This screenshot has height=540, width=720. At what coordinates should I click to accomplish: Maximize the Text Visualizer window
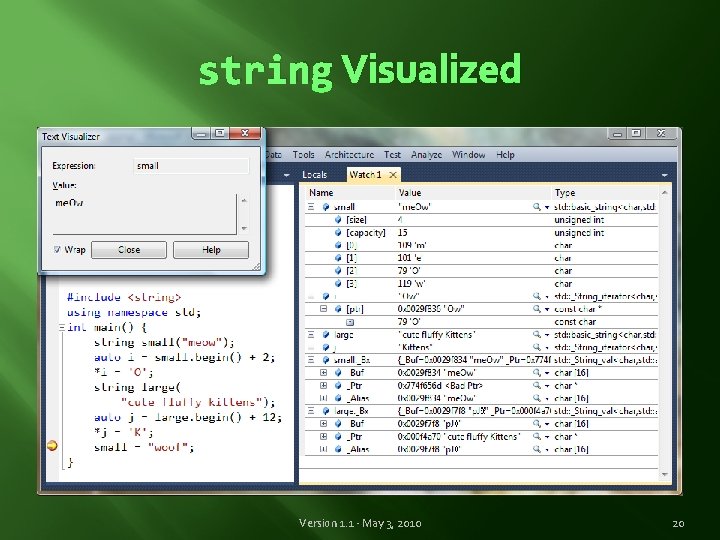click(x=220, y=133)
